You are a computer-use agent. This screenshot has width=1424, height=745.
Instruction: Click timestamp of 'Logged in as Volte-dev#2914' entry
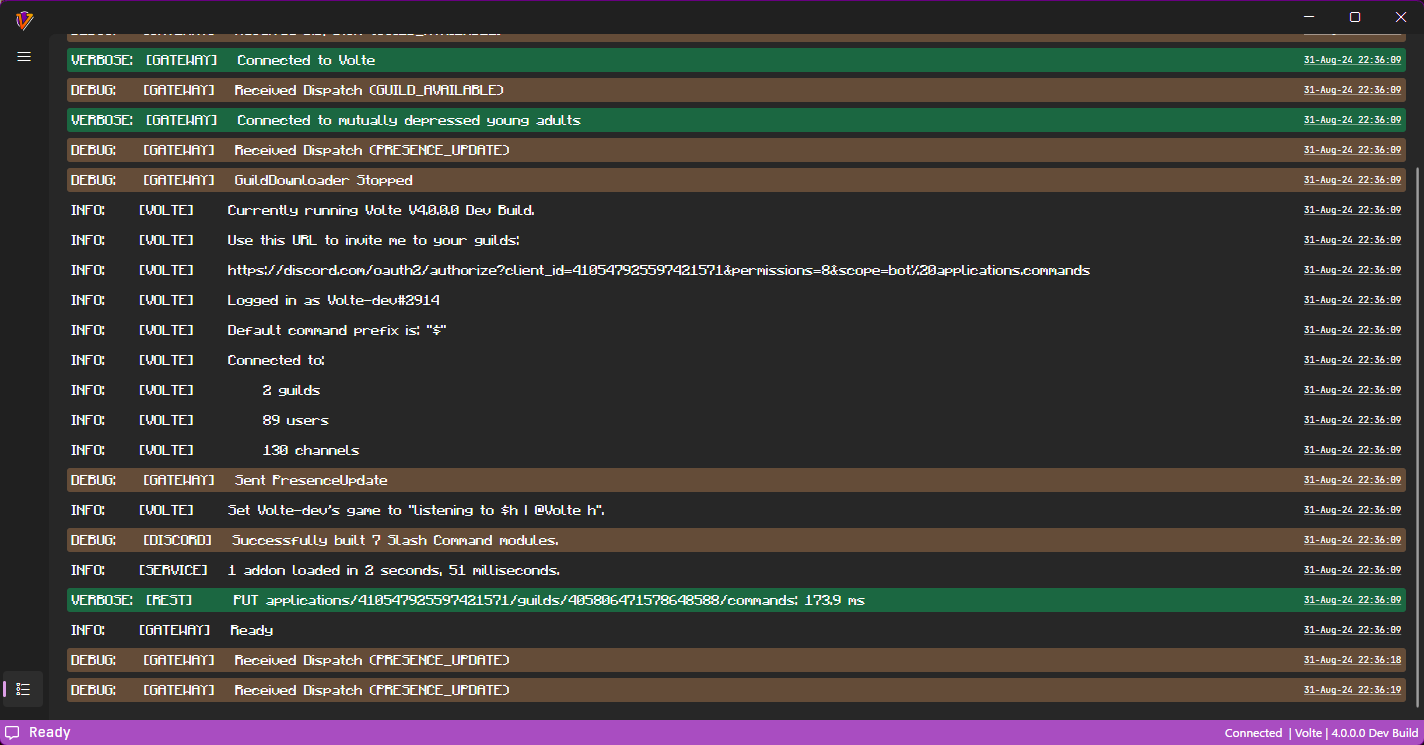tap(1352, 300)
